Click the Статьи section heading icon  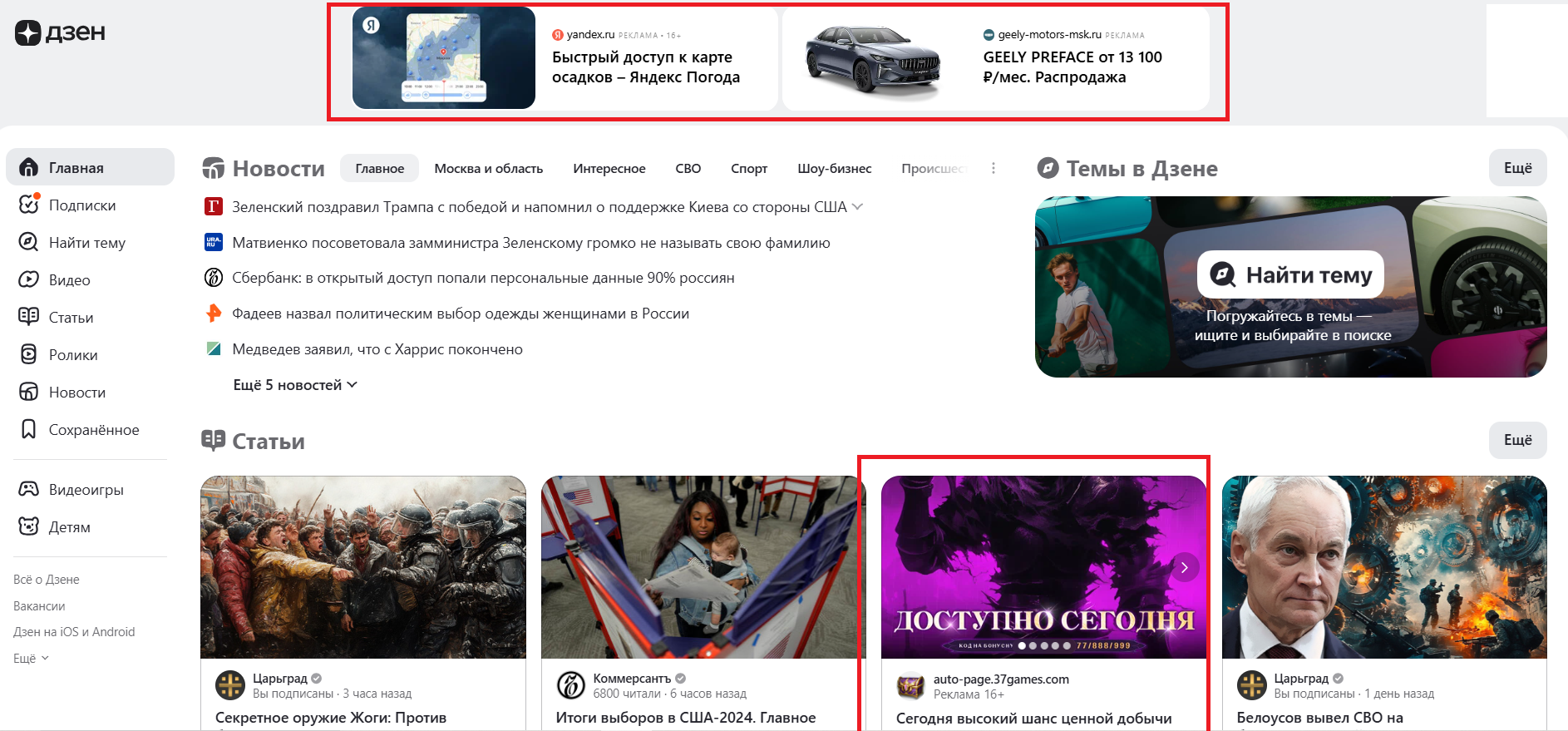click(x=214, y=441)
